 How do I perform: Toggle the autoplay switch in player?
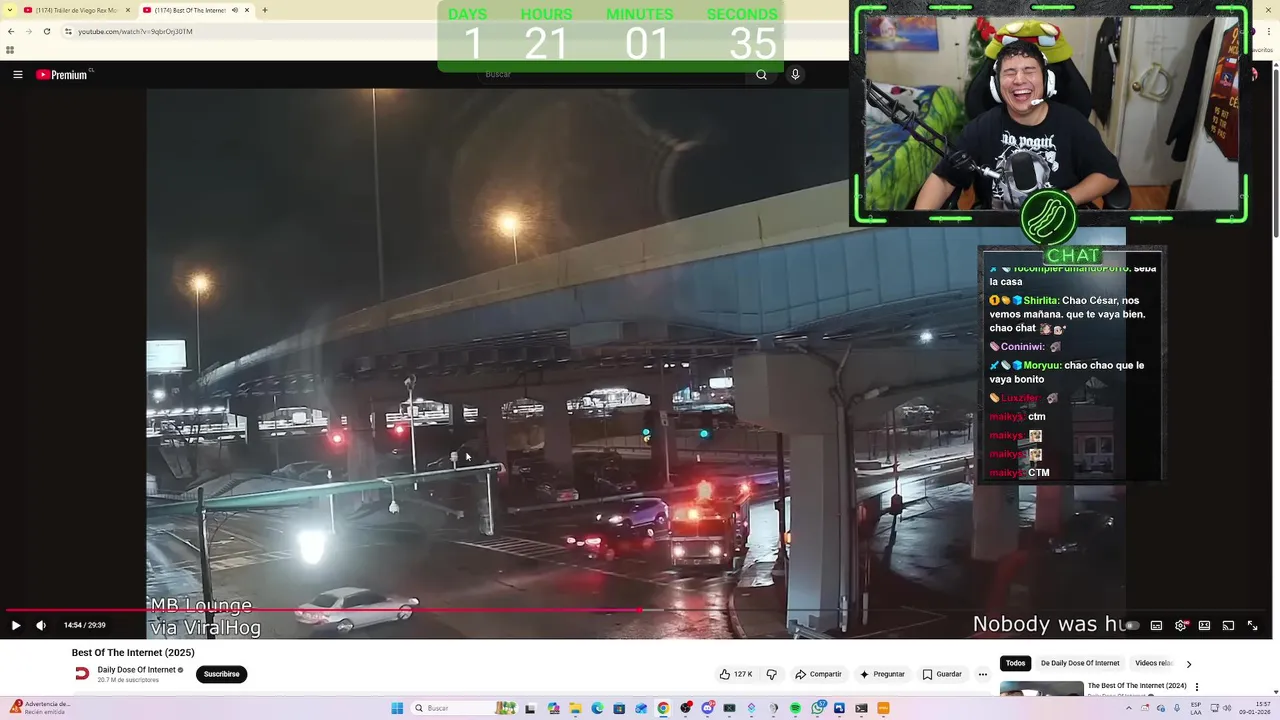(1131, 625)
